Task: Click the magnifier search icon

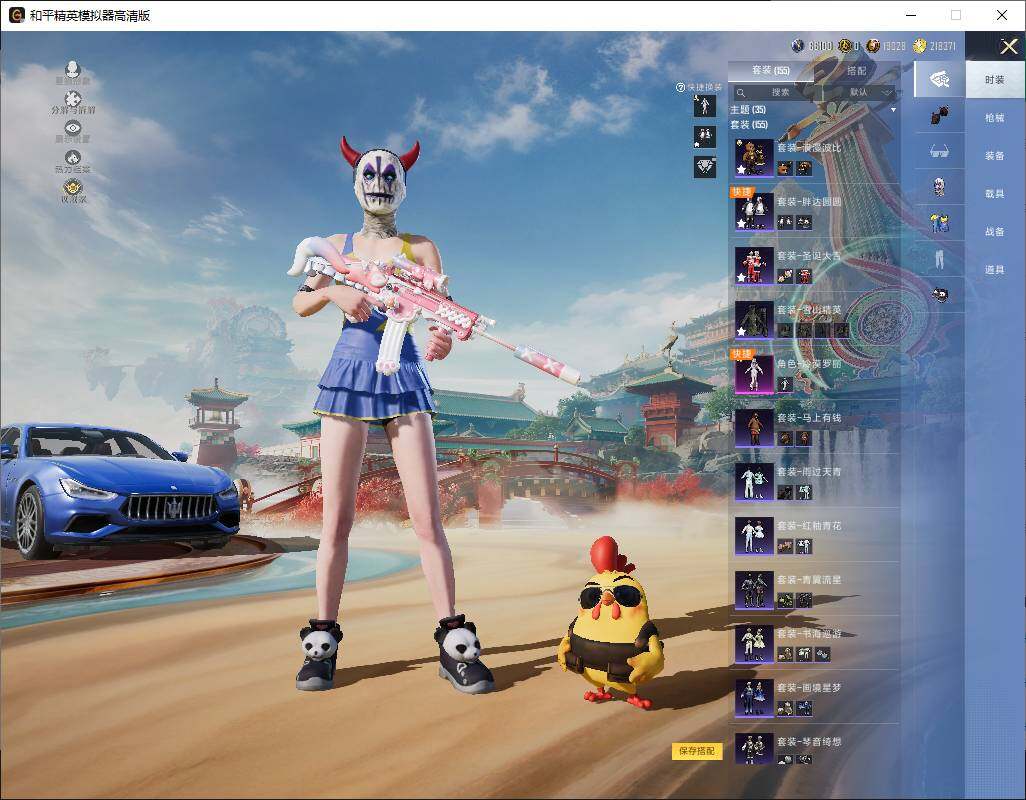Action: tap(741, 93)
